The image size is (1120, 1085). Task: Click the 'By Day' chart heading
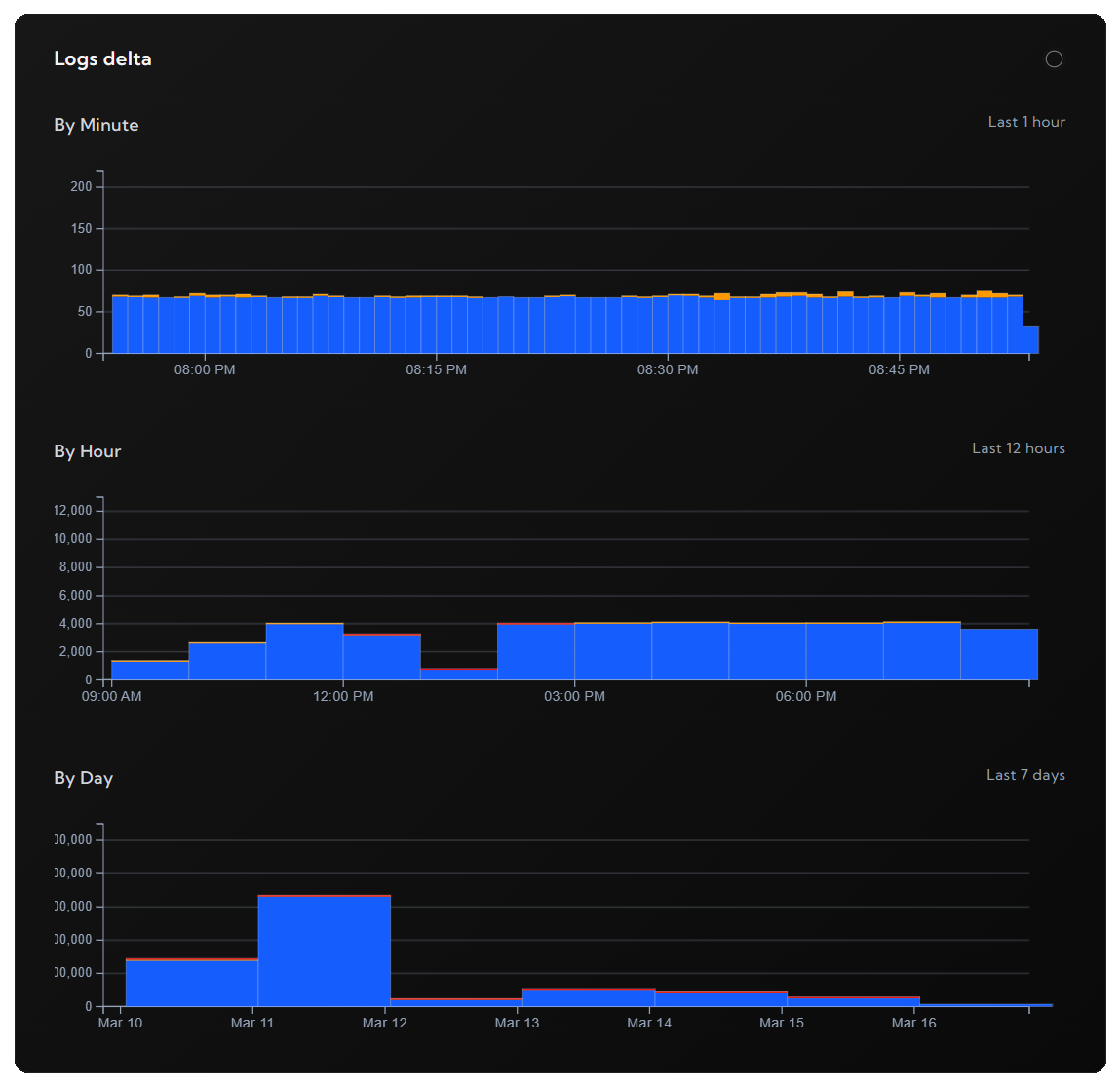84,778
